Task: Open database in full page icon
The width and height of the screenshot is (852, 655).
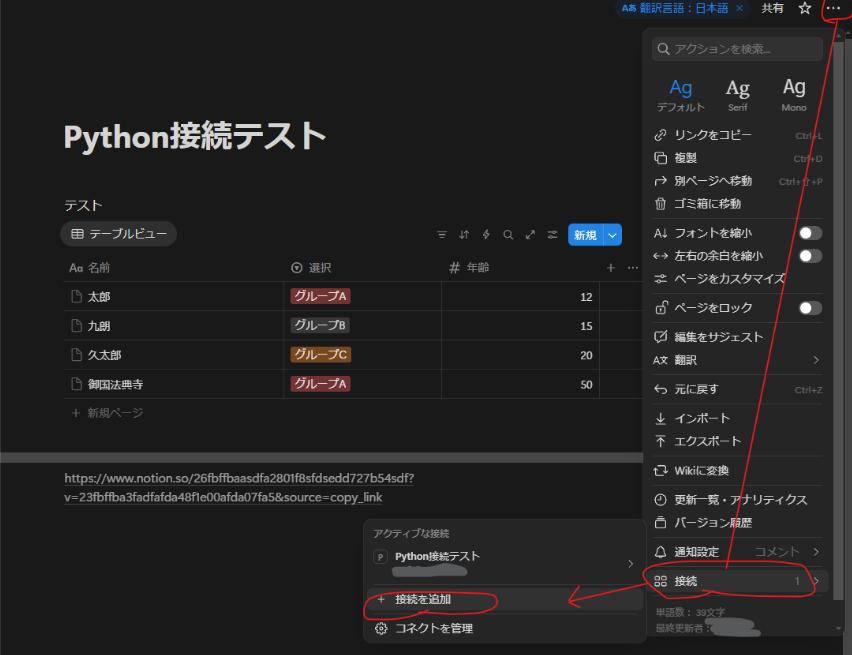Action: click(x=530, y=235)
